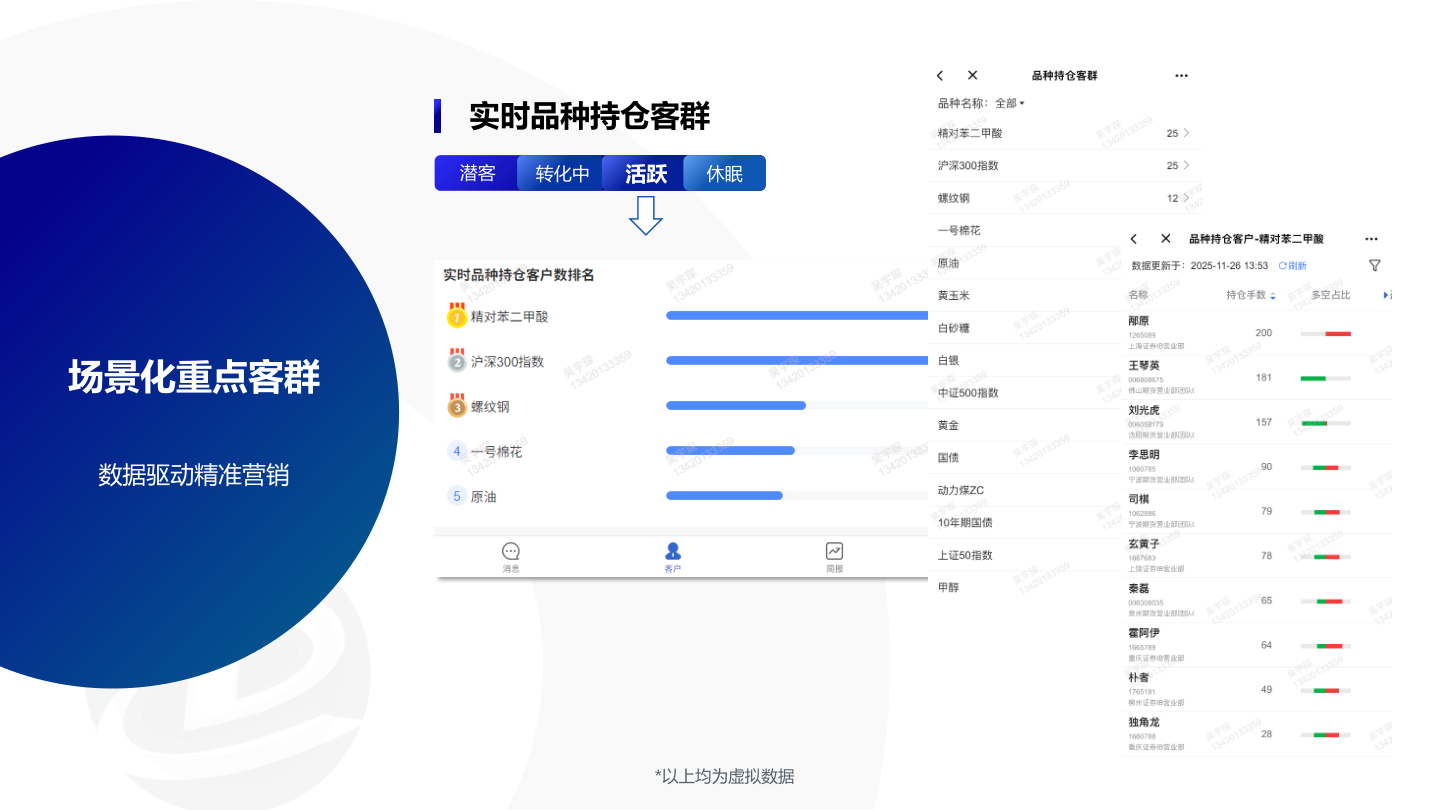Image resolution: width=1440 pixels, height=810 pixels.
Task: Select 白银 in the 品种持仓客群 list
Action: pos(948,360)
